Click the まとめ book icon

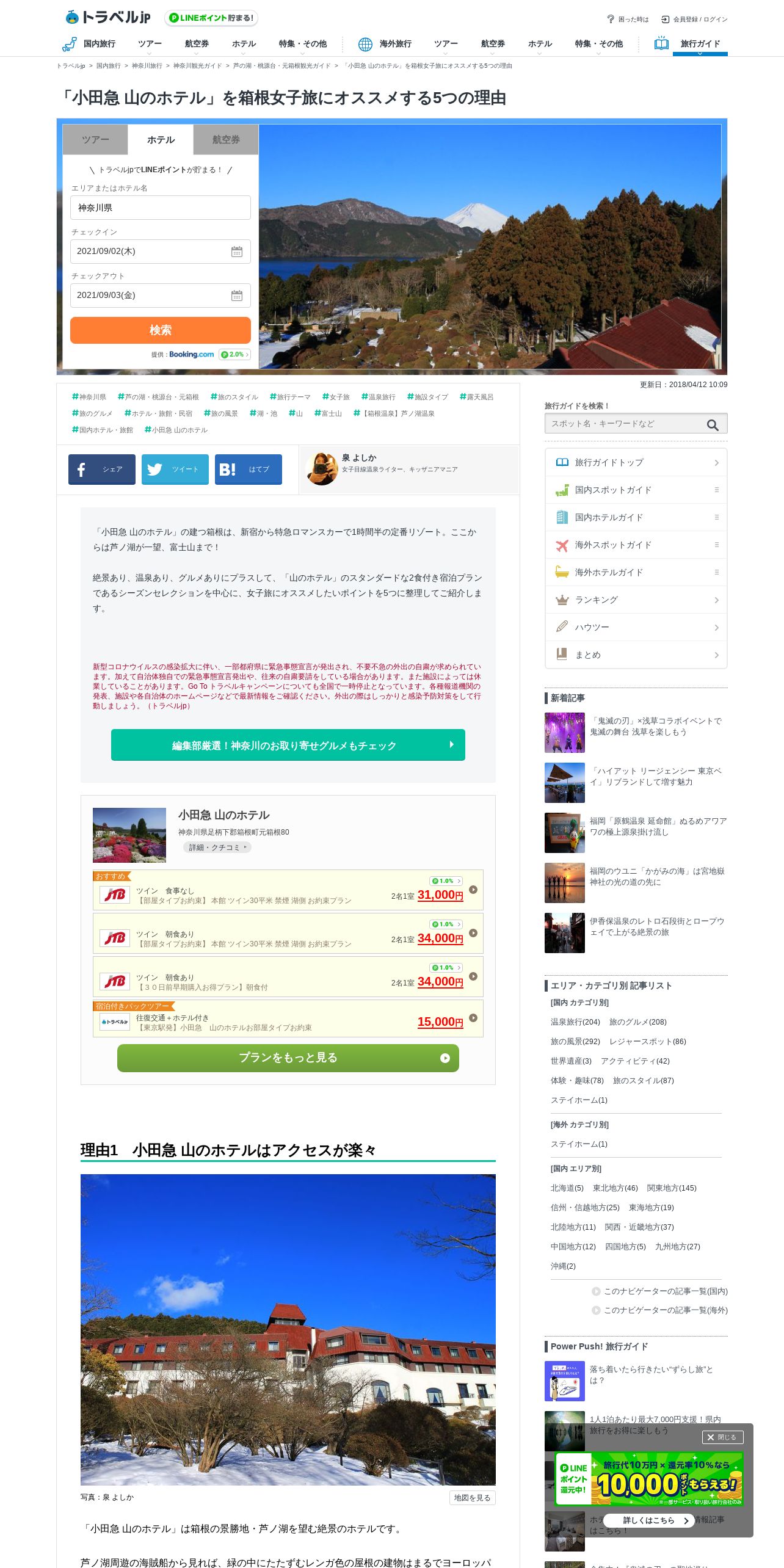coord(562,655)
